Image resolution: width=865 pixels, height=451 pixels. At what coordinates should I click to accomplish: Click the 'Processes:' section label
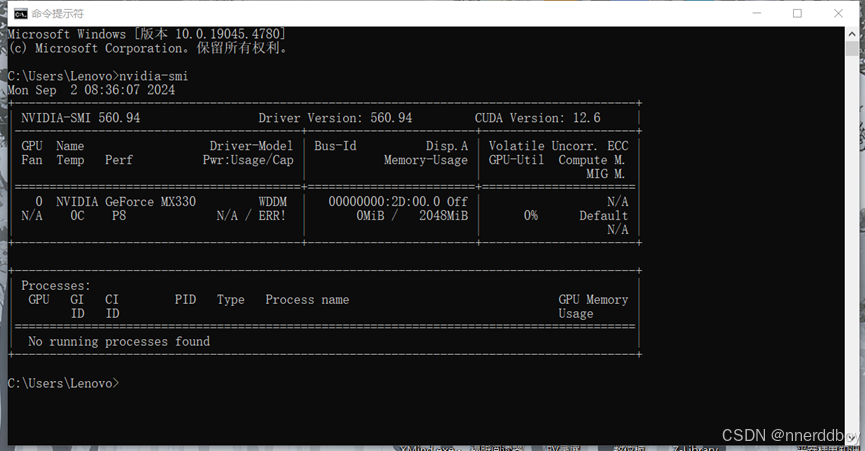point(56,286)
